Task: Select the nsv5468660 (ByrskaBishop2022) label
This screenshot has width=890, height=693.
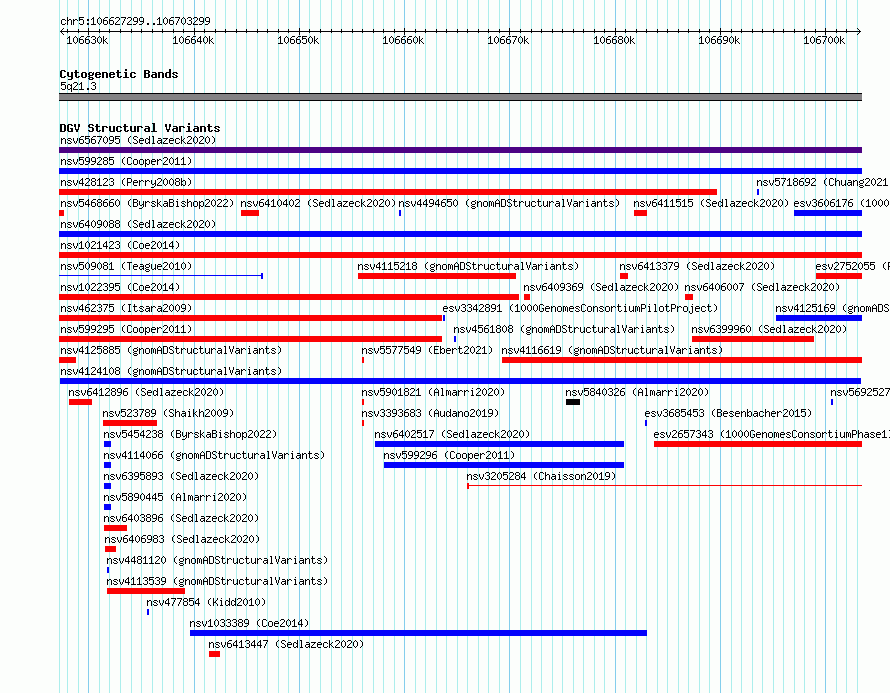Action: tap(147, 203)
